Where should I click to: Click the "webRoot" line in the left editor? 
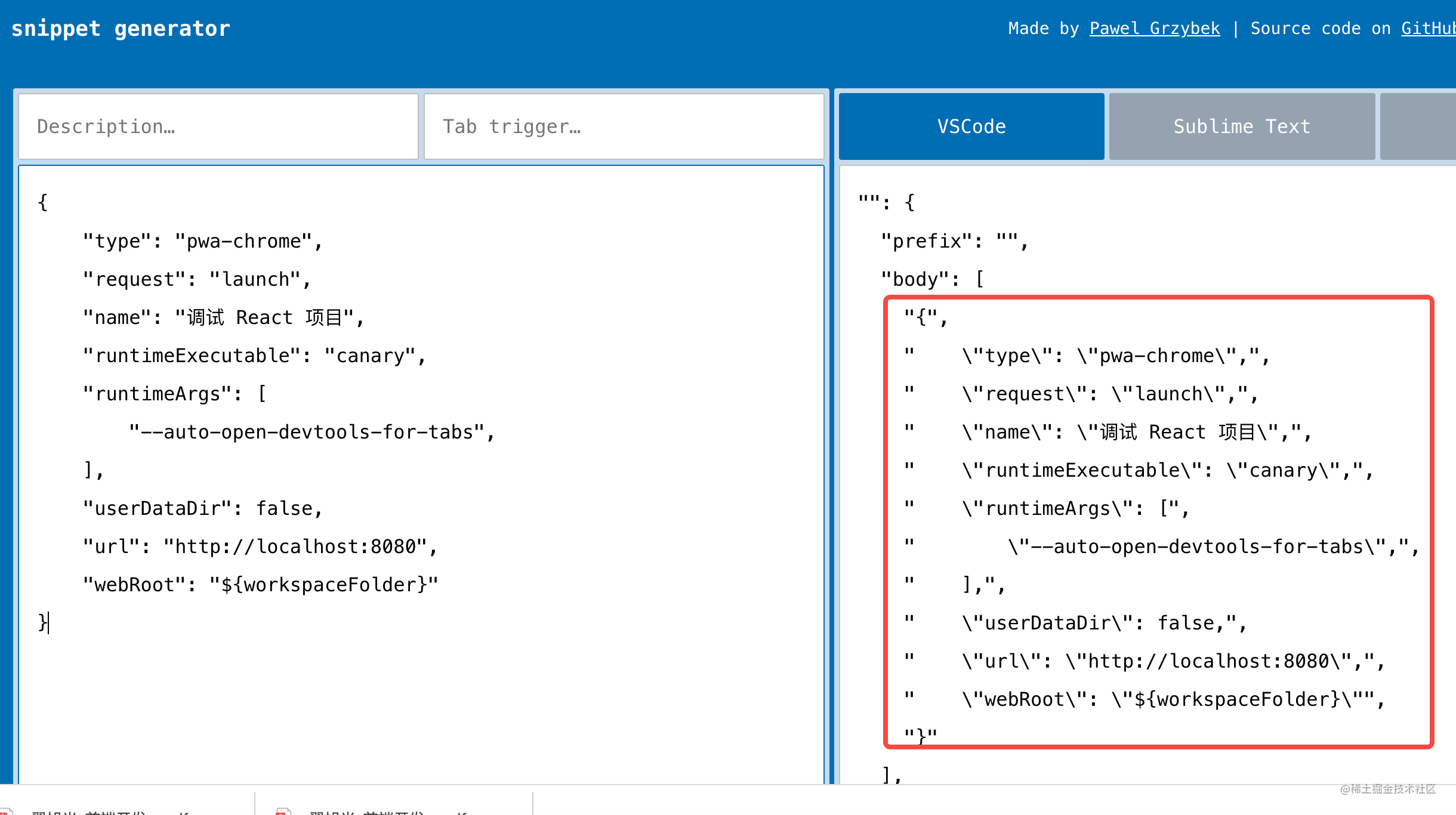pyautogui.click(x=260, y=585)
